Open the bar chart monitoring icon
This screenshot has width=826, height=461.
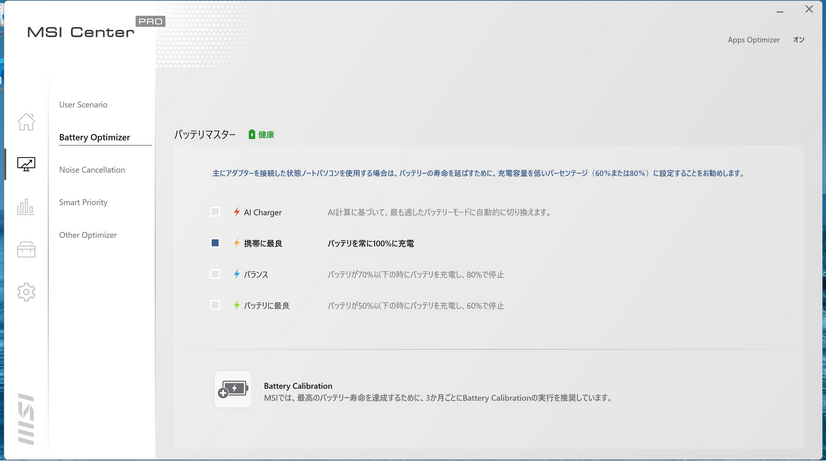pos(26,207)
